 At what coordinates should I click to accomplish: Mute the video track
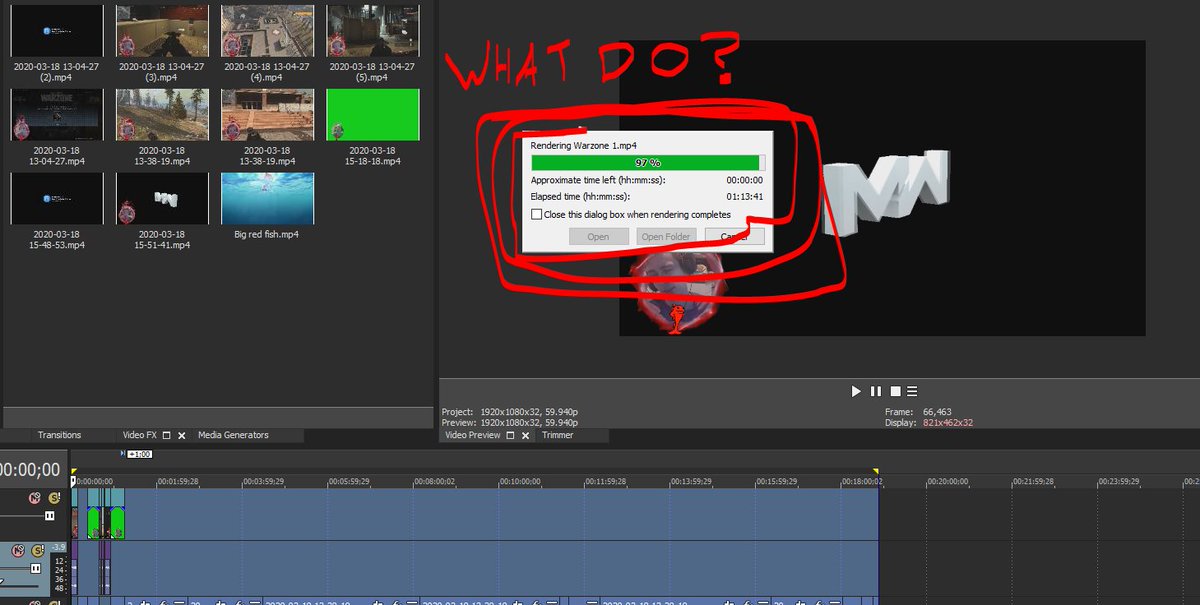(33, 497)
